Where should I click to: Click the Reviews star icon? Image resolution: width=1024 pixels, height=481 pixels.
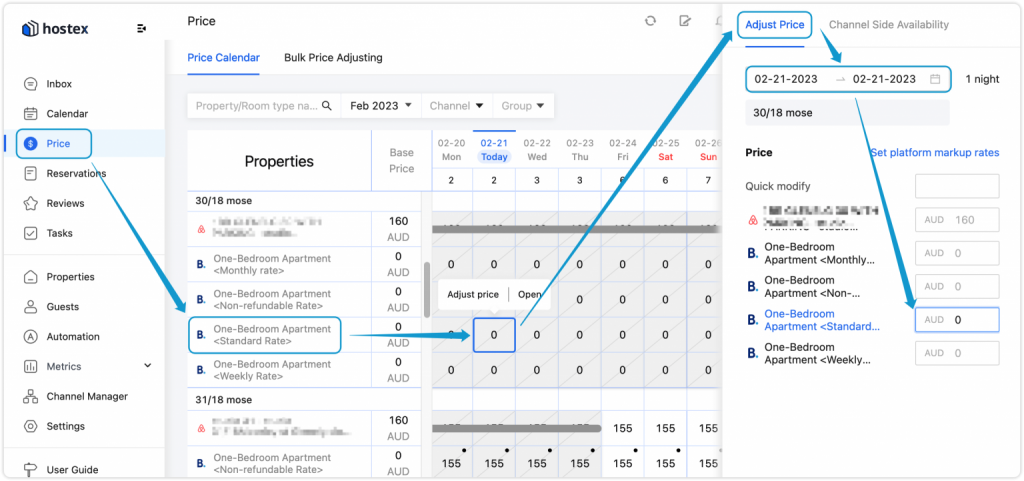[31, 204]
